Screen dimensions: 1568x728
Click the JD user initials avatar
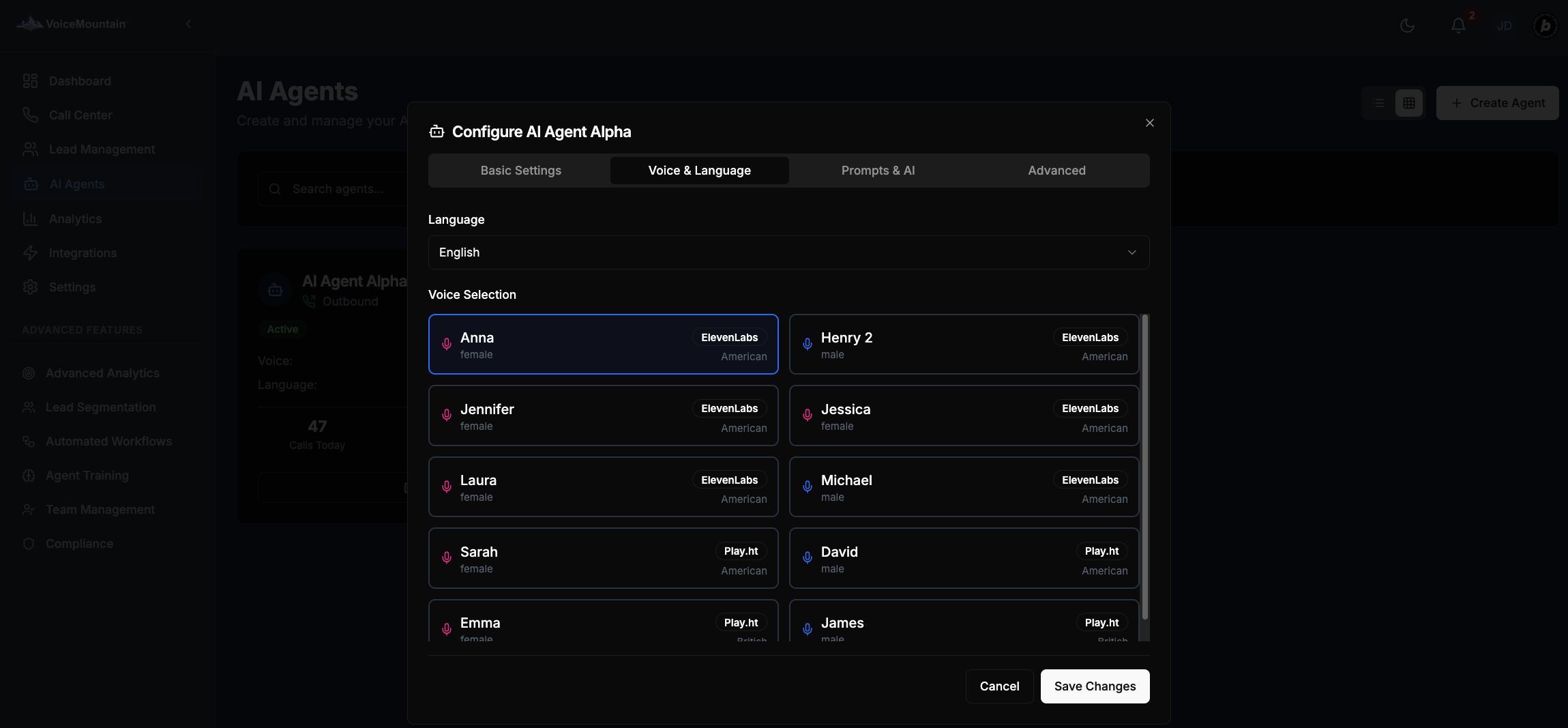pyautogui.click(x=1505, y=26)
